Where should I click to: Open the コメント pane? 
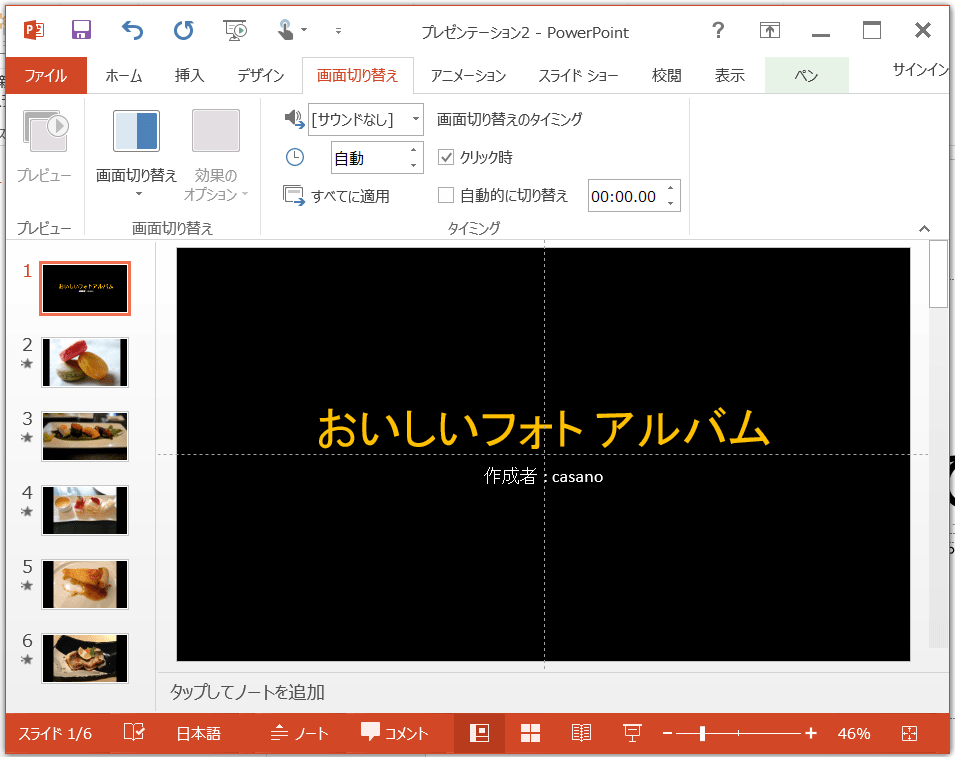(x=395, y=733)
